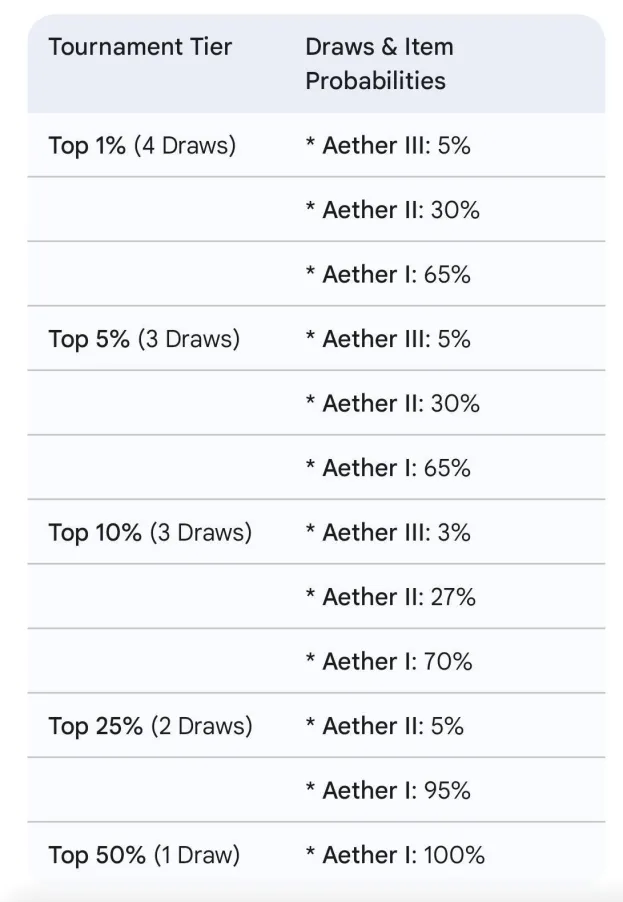623x902 pixels.
Task: Select Aether I: 65% in Top 5% tier
Action: 388,468
